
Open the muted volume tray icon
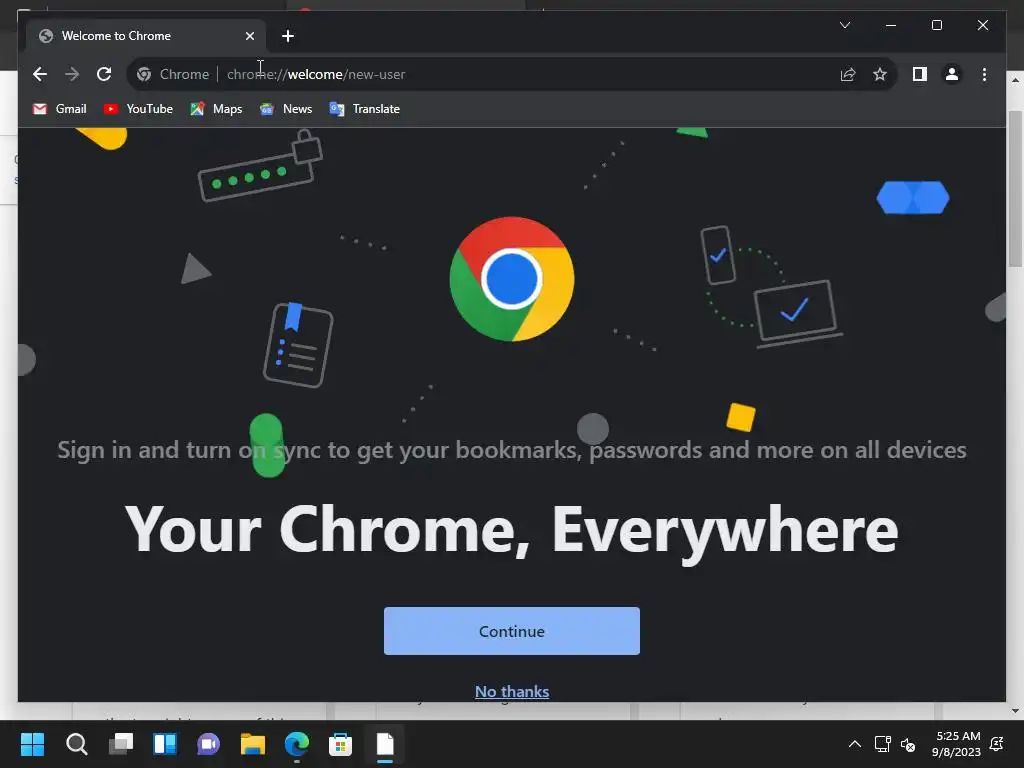[908, 744]
